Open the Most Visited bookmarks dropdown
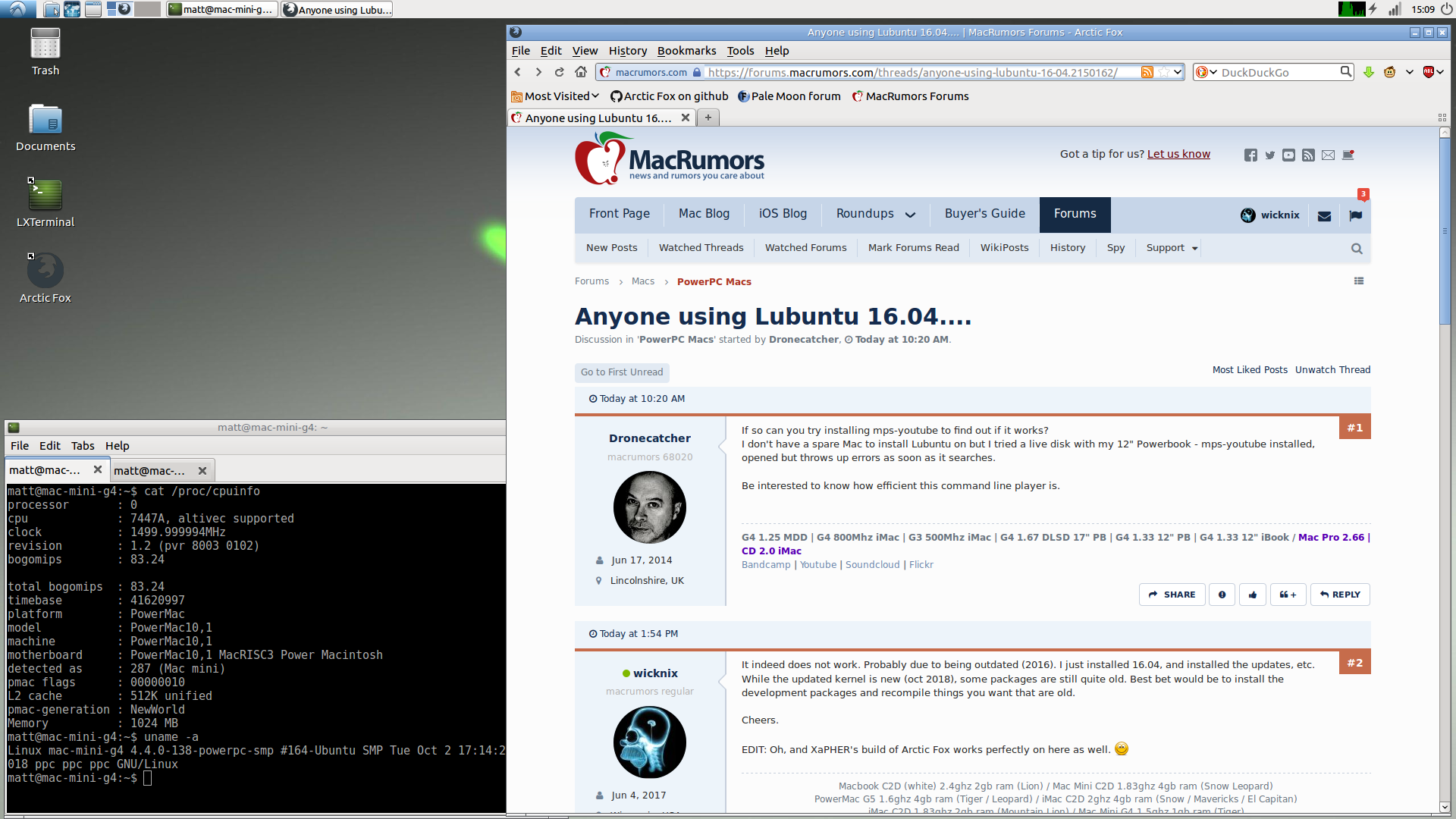This screenshot has height=819, width=1456. tap(555, 96)
